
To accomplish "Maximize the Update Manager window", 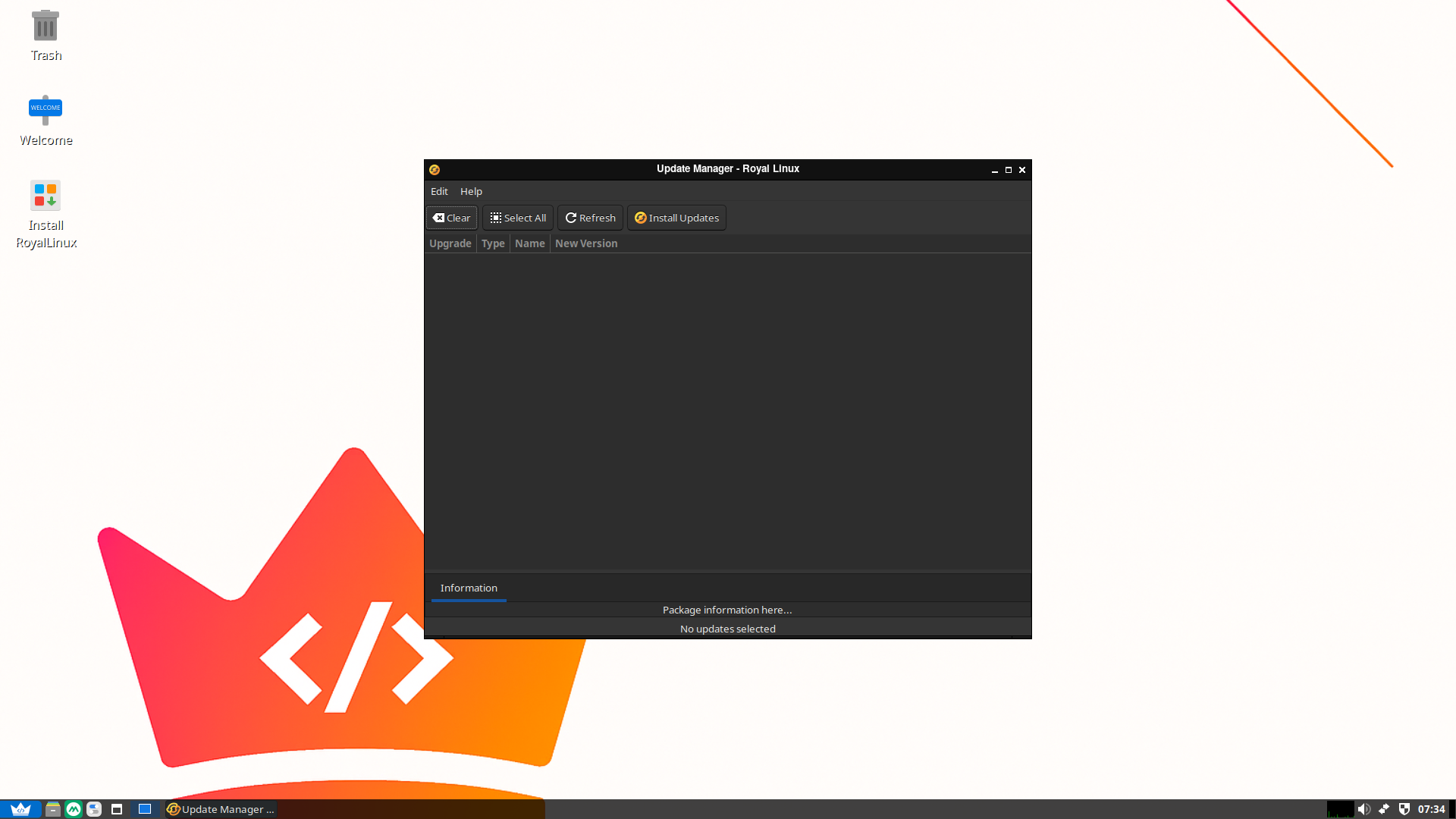I will coord(1009,170).
